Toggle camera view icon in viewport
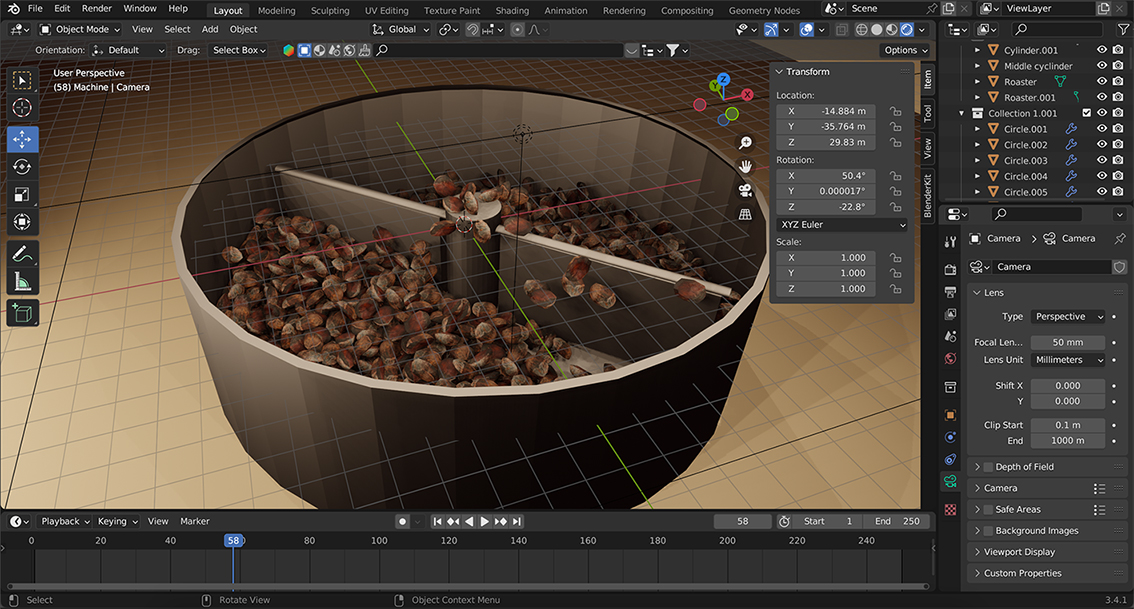 coord(745,190)
